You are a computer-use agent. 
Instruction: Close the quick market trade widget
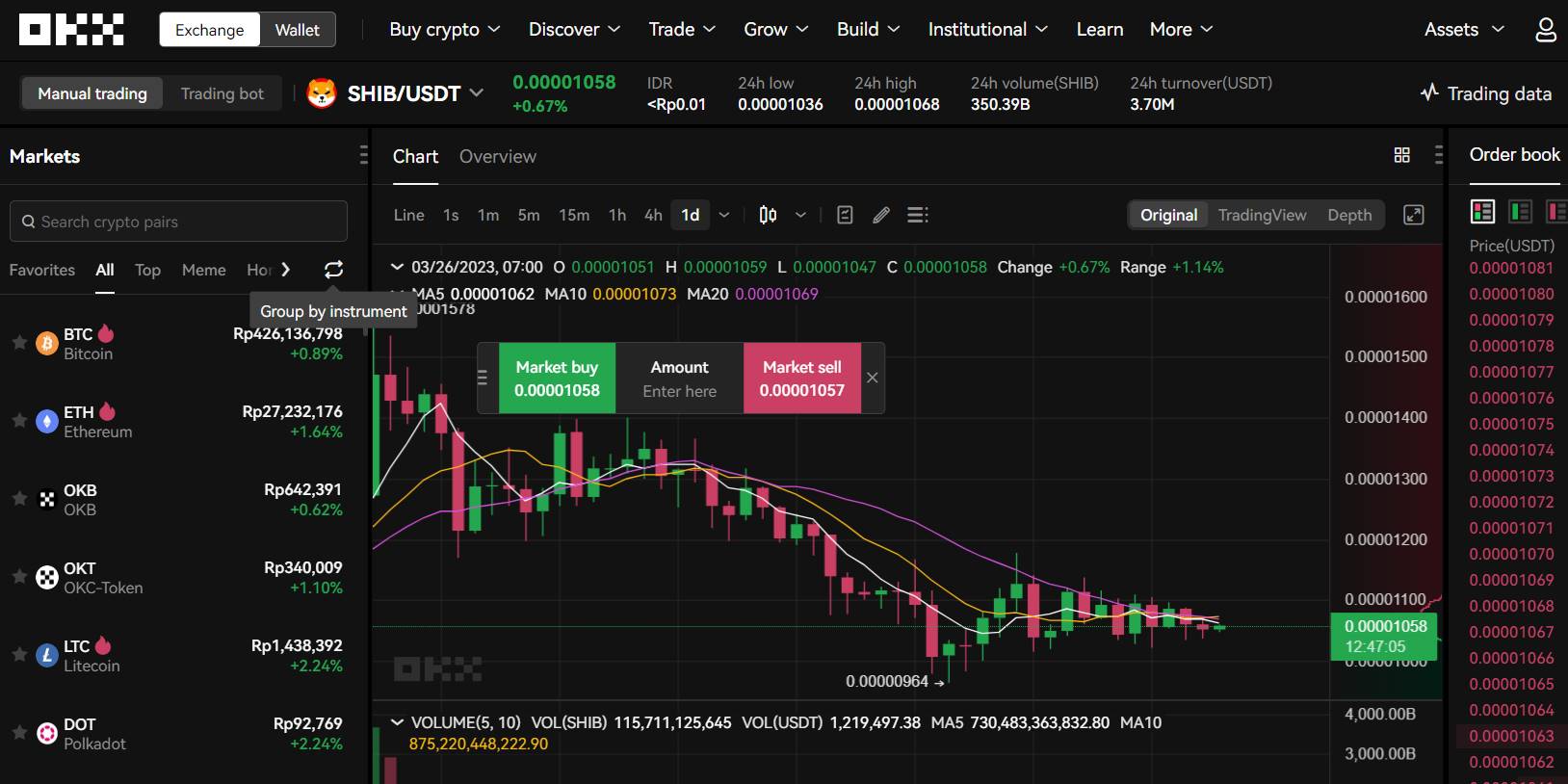tap(872, 378)
